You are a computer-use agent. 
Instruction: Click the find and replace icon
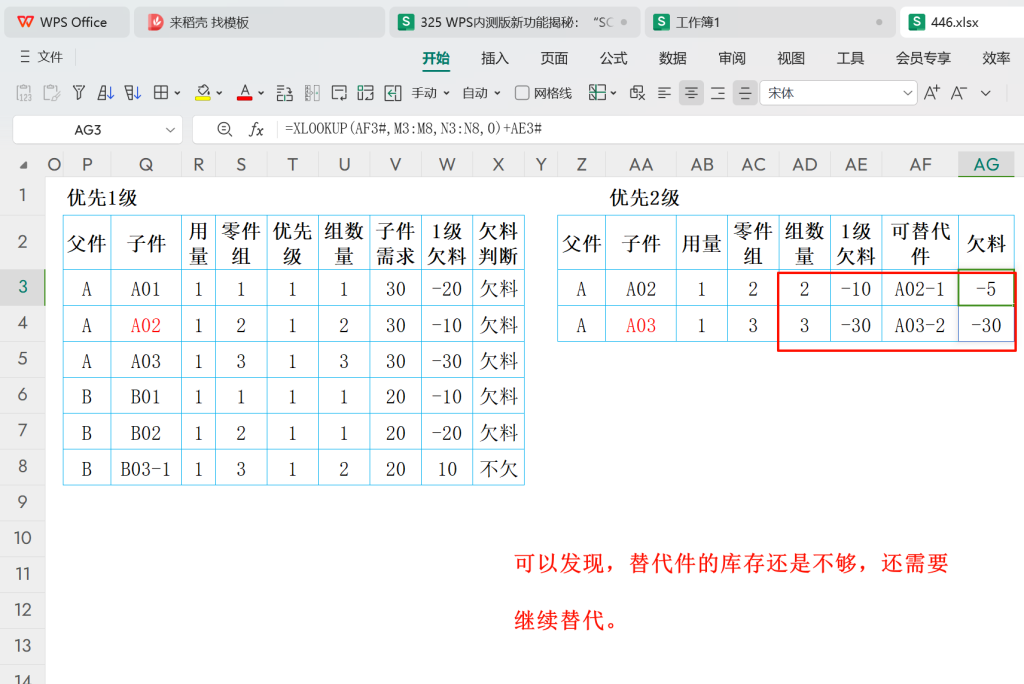pos(637,93)
